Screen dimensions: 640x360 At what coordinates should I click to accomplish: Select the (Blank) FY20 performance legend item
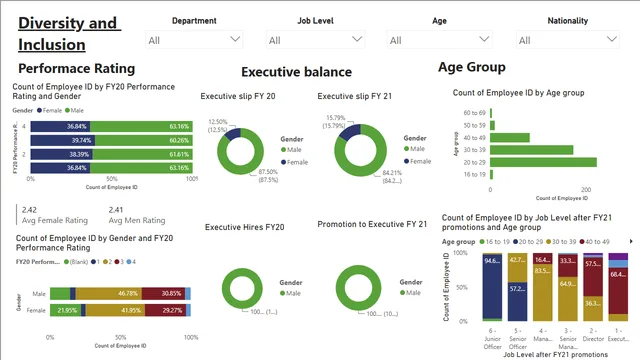tap(76, 262)
